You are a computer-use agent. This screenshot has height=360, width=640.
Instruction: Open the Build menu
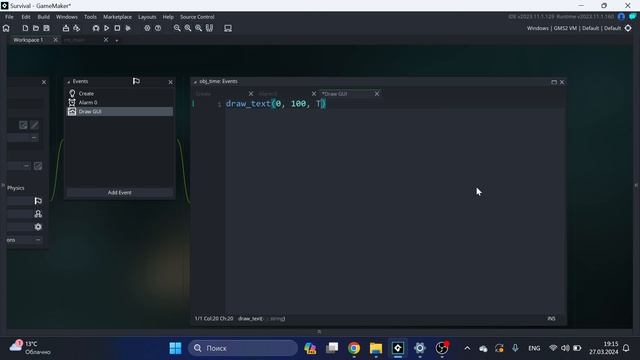coord(44,17)
